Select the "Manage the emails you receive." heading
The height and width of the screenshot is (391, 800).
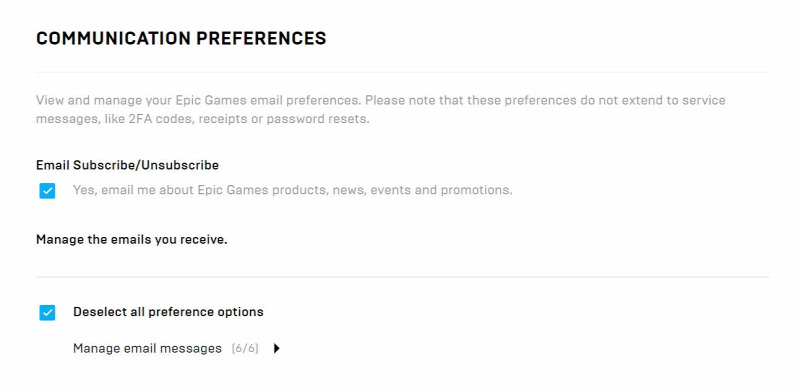tap(132, 239)
